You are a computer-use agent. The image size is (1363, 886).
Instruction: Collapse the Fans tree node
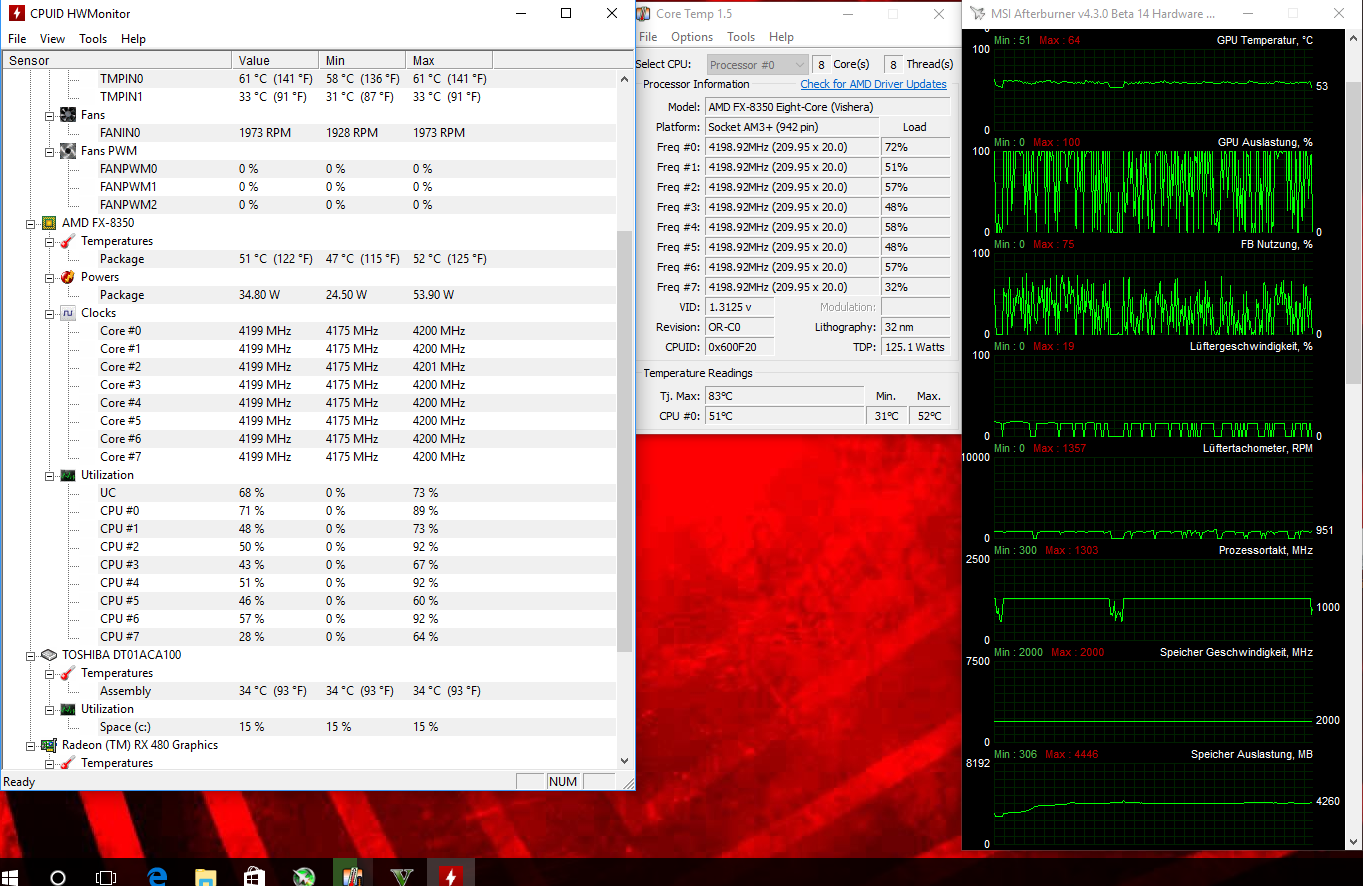tap(49, 115)
